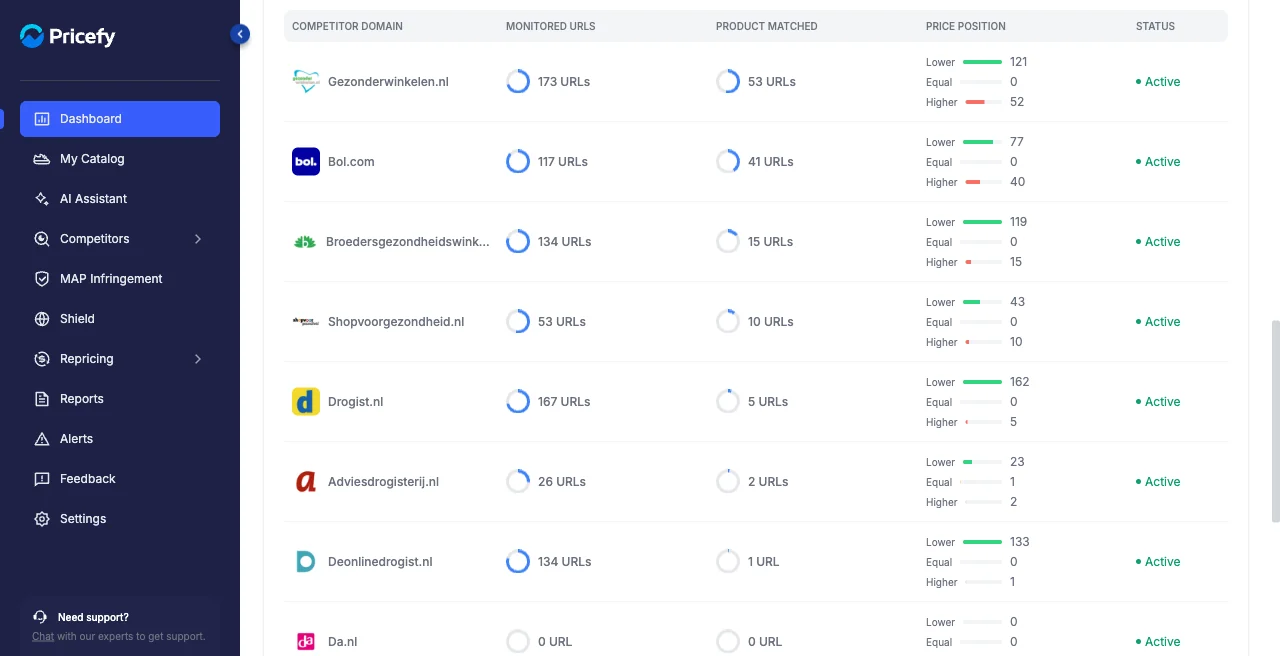Click Active status for Drogist.nl
Image resolution: width=1280 pixels, height=656 pixels.
[1158, 402]
